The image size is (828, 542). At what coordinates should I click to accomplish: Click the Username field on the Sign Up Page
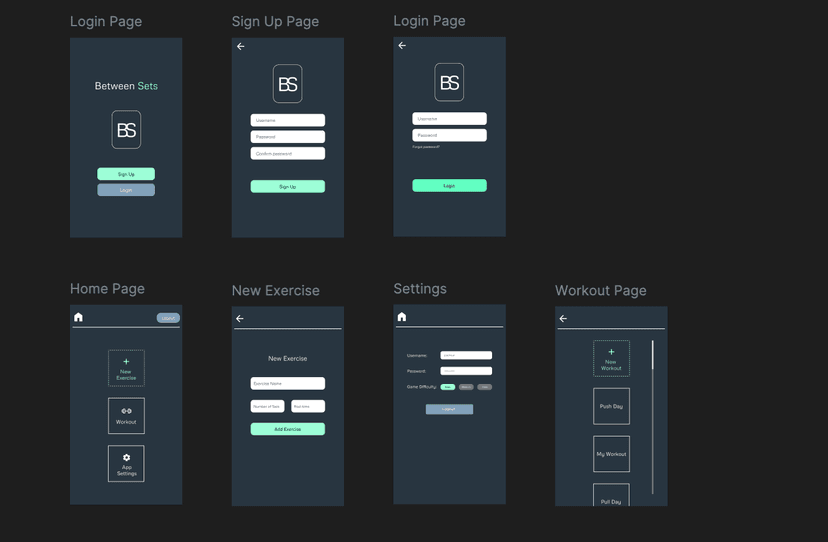[x=288, y=120]
